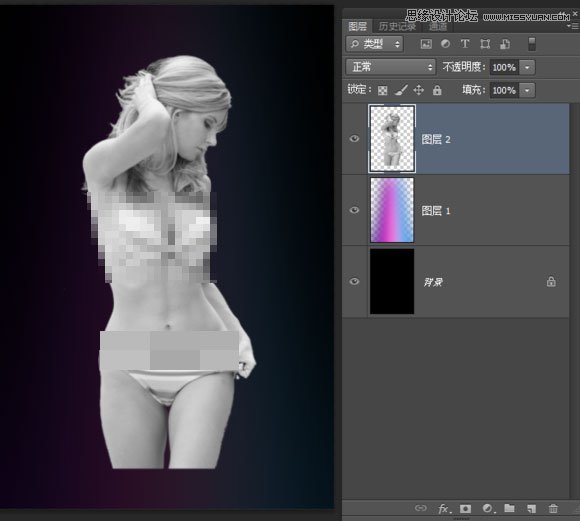The image size is (580, 521).
Task: Select the 背景 layer name
Action: (433, 282)
